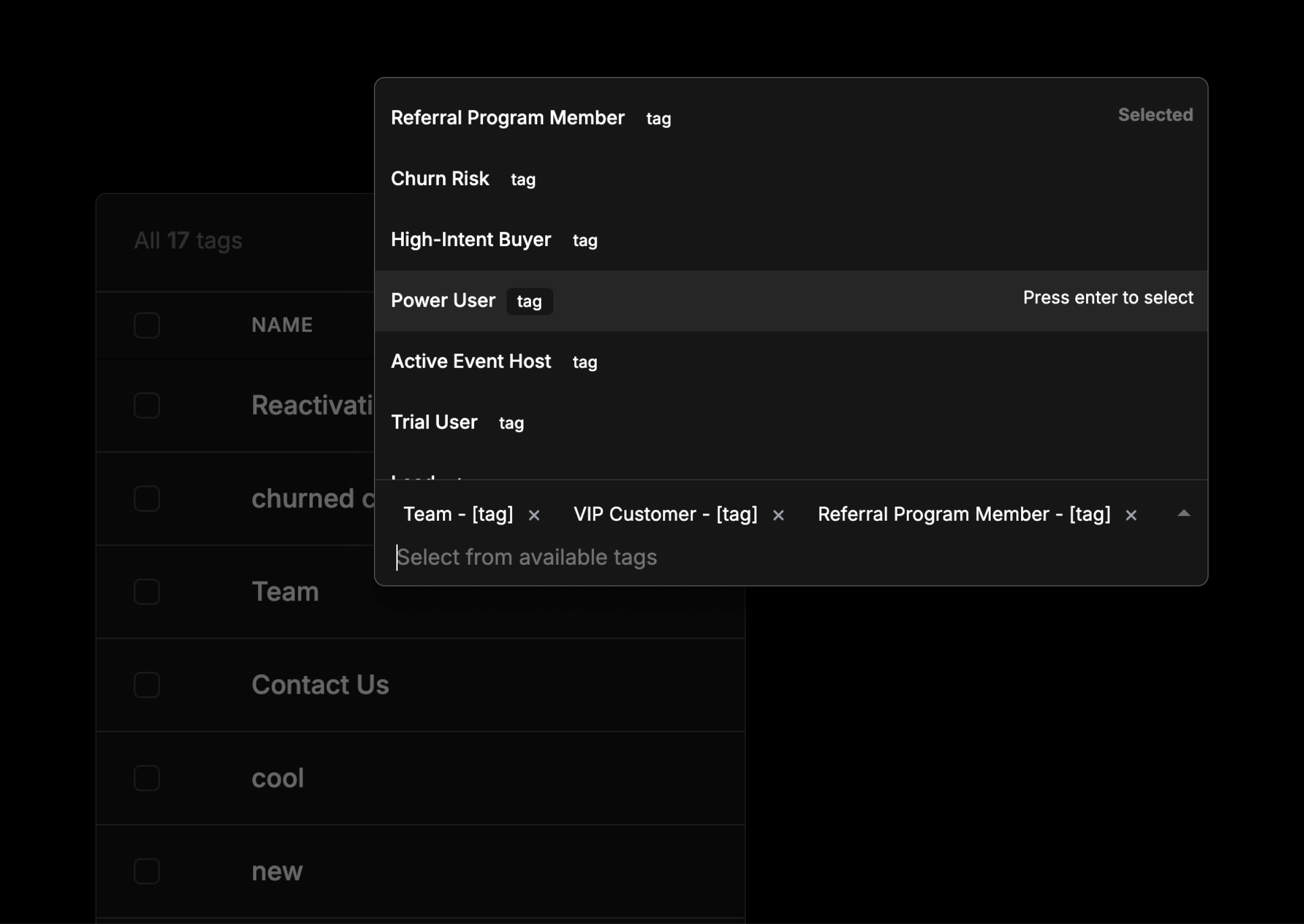This screenshot has width=1304, height=924.
Task: Click the Team tag name in table
Action: (x=285, y=592)
